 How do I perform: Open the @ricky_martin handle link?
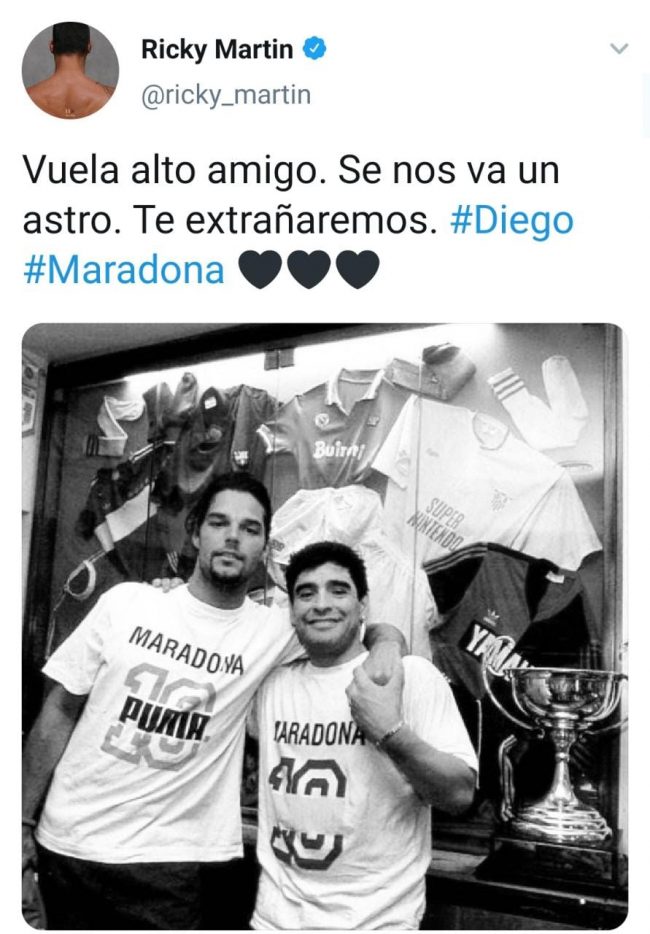tap(226, 95)
